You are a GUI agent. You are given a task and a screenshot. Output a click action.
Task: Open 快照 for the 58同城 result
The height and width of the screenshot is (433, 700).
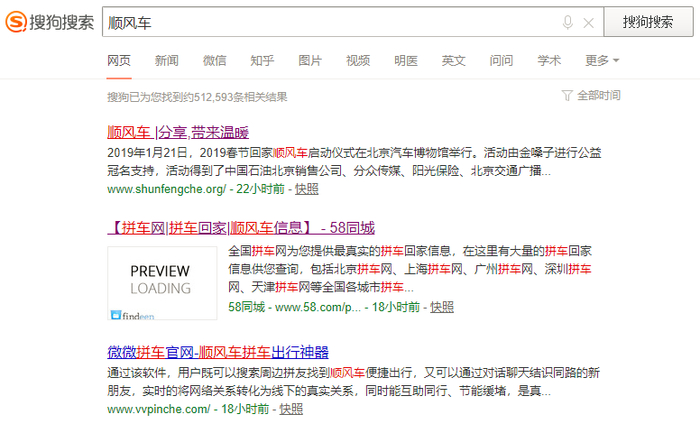442,307
